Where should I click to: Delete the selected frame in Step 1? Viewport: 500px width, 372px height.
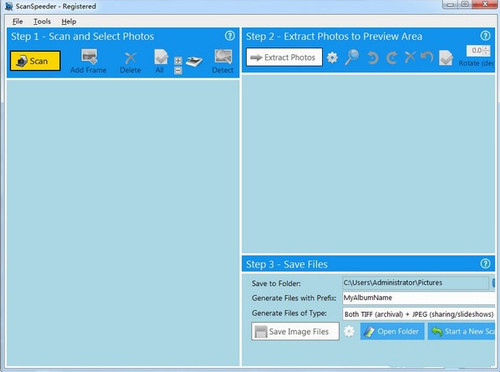pyautogui.click(x=130, y=62)
